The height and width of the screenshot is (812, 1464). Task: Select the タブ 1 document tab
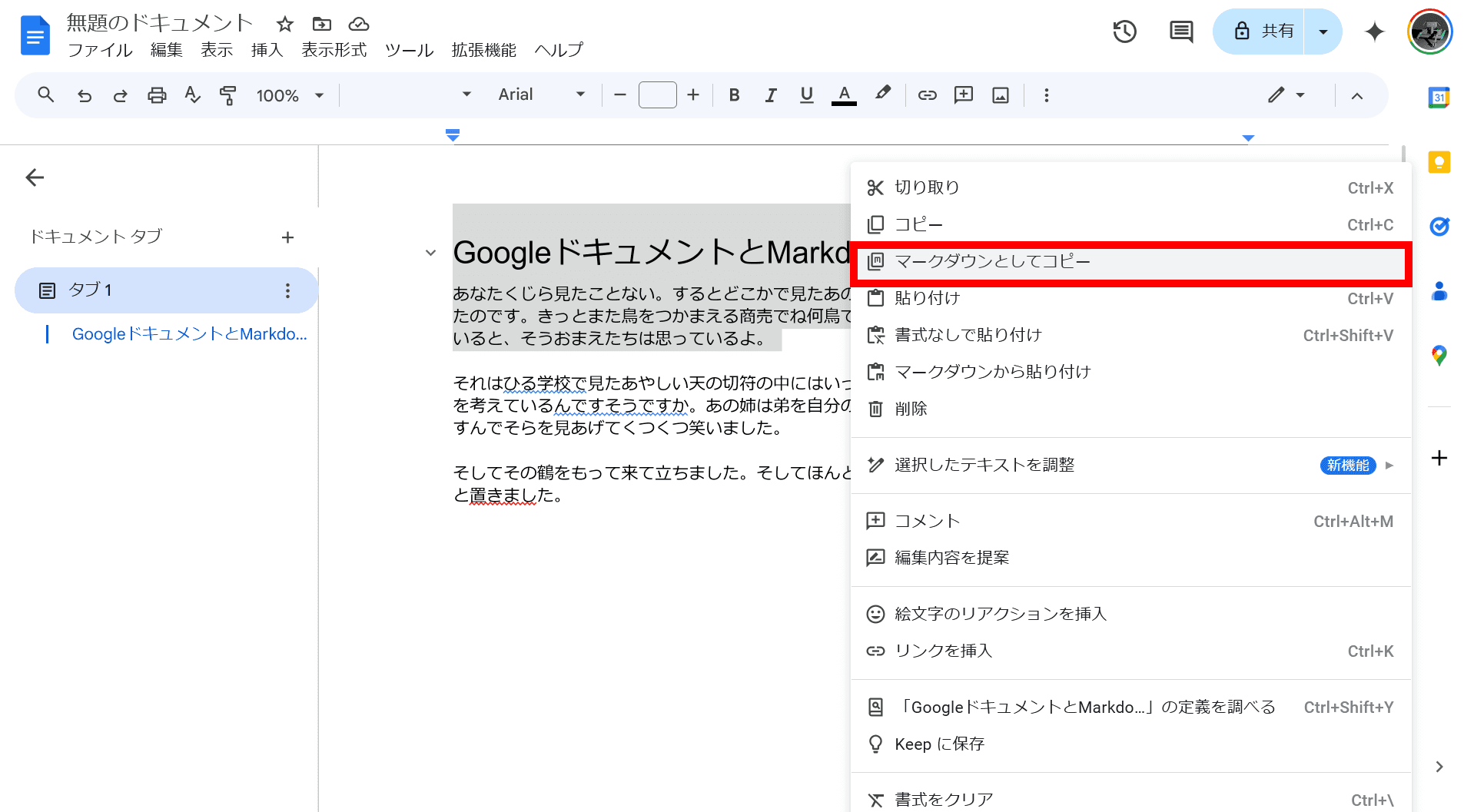[x=166, y=290]
